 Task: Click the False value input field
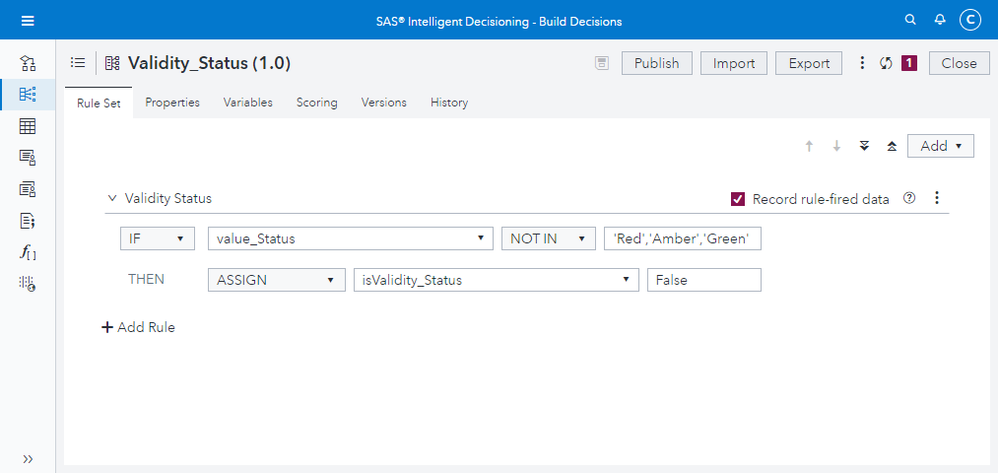(x=704, y=280)
